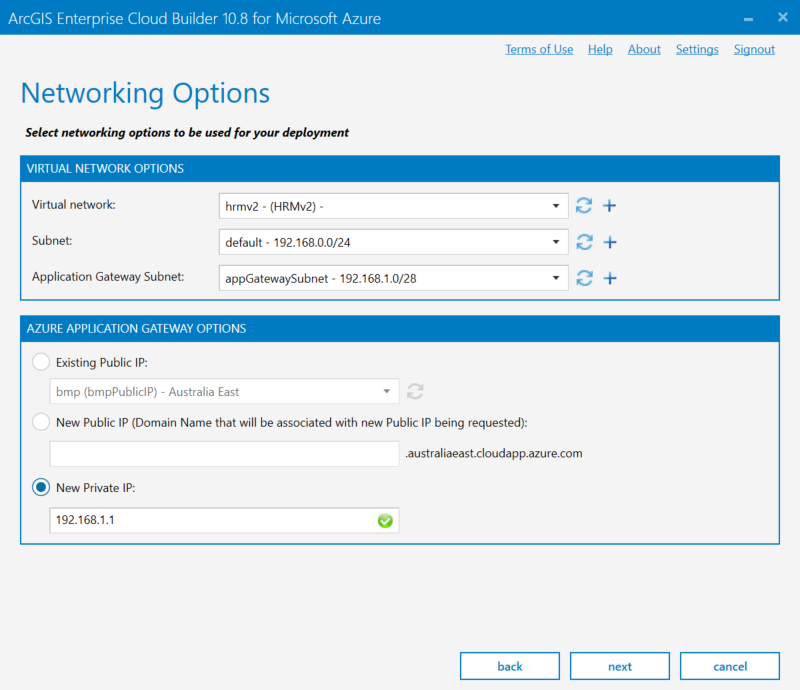Screen dimensions: 800x690
Task: Click the New Public IP domain name field
Action: click(x=224, y=454)
